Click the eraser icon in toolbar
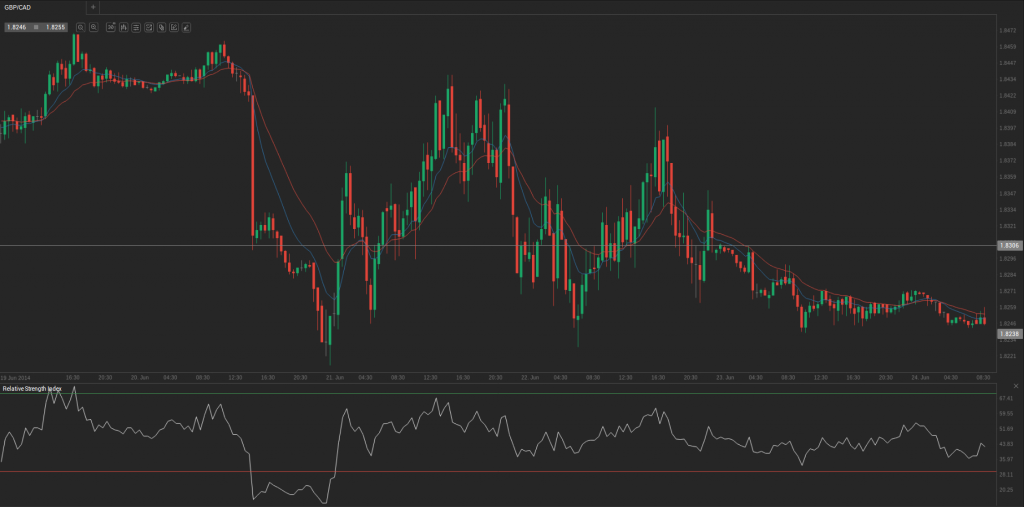 click(186, 27)
